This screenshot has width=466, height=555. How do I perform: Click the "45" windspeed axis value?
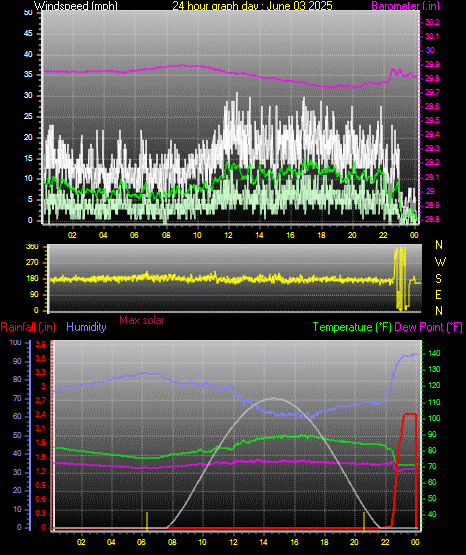(28, 34)
